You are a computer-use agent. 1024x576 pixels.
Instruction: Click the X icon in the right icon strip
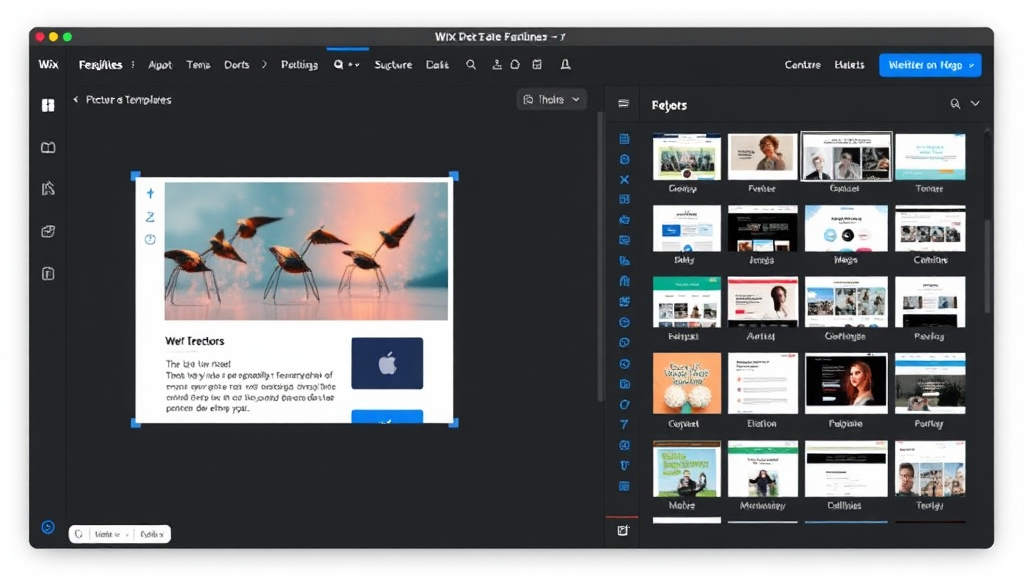[624, 179]
